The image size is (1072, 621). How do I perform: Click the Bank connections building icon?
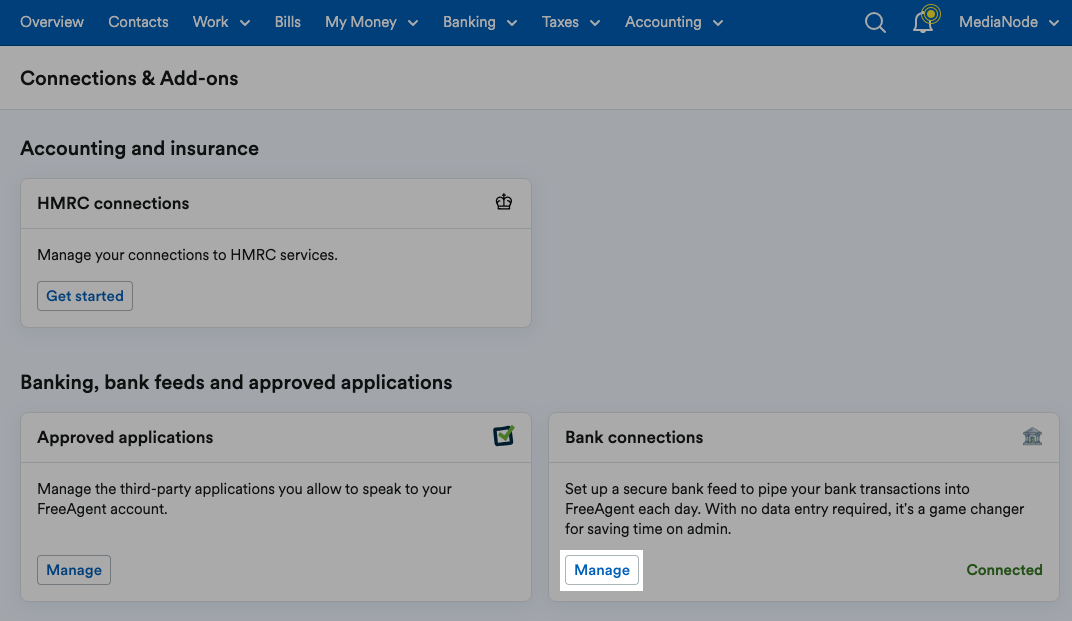[x=1032, y=436]
